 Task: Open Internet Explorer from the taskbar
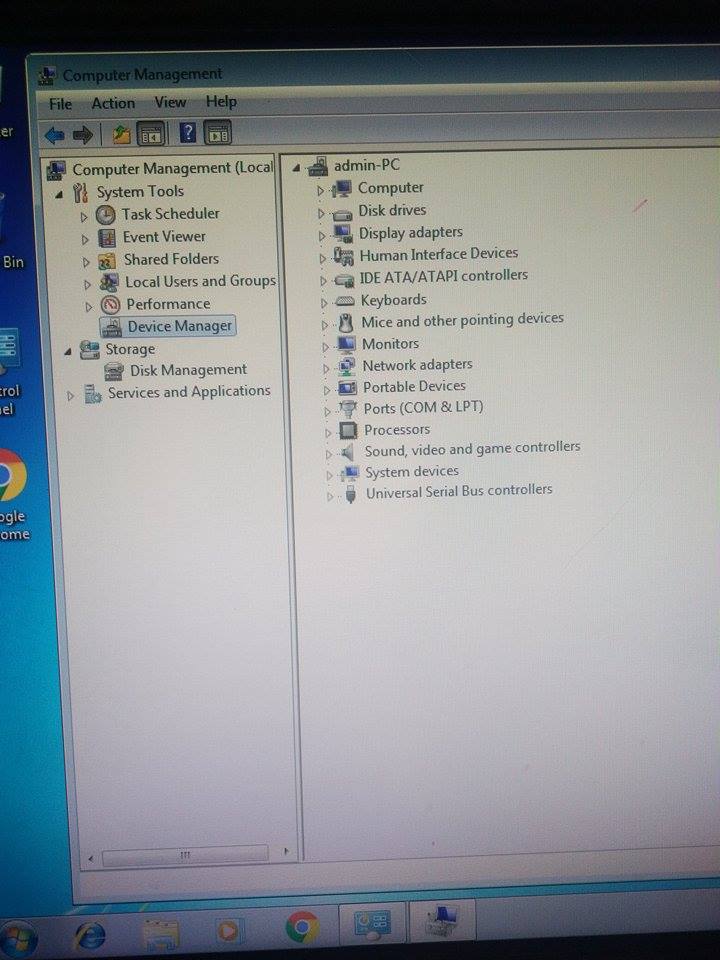coord(91,936)
